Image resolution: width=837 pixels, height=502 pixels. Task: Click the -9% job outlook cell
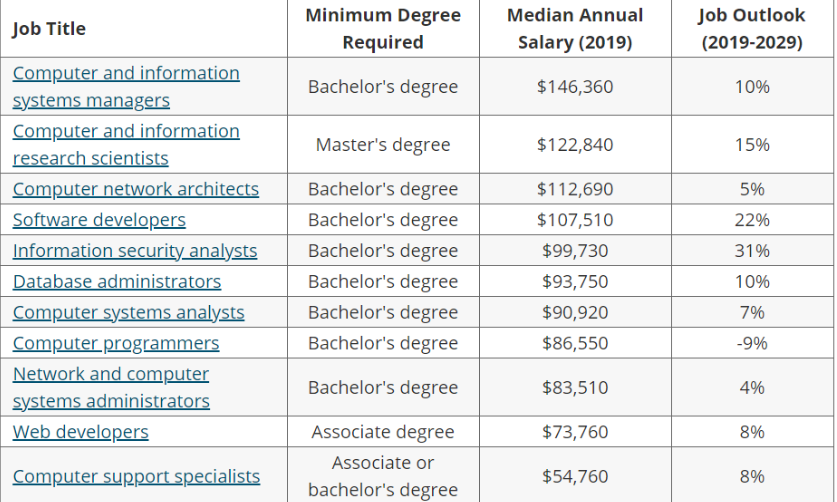tap(752, 344)
